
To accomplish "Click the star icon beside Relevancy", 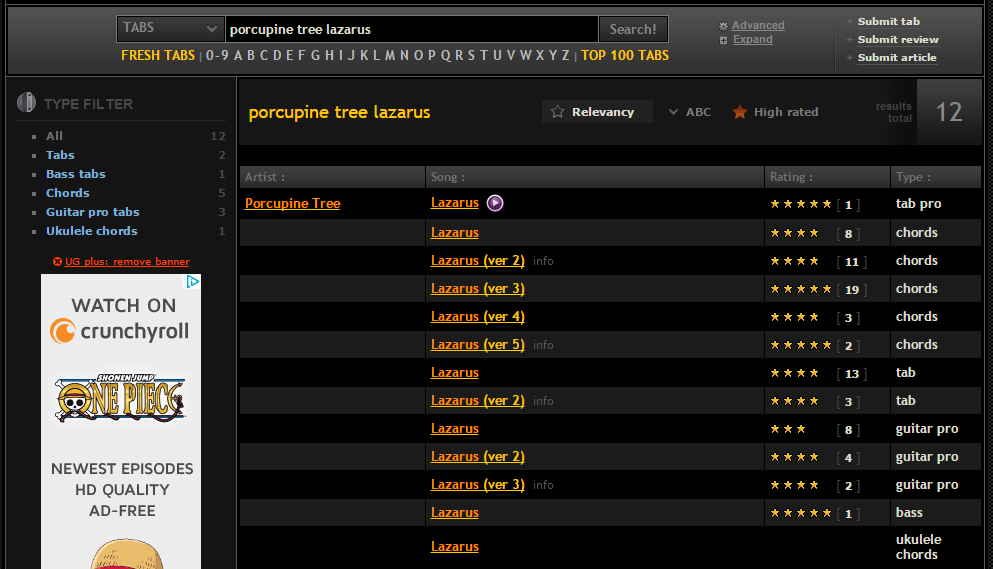I will click(x=557, y=112).
